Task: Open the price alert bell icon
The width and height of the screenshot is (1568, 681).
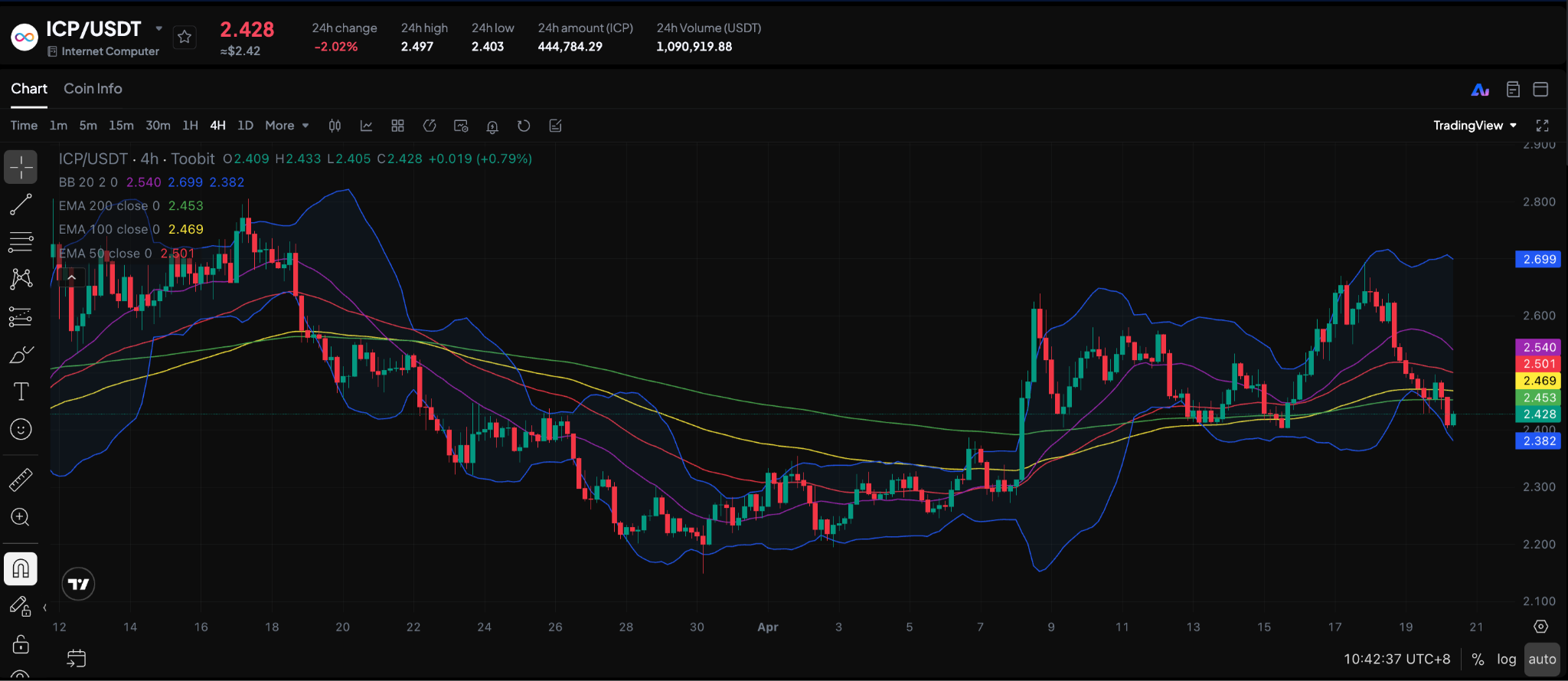Action: [492, 126]
